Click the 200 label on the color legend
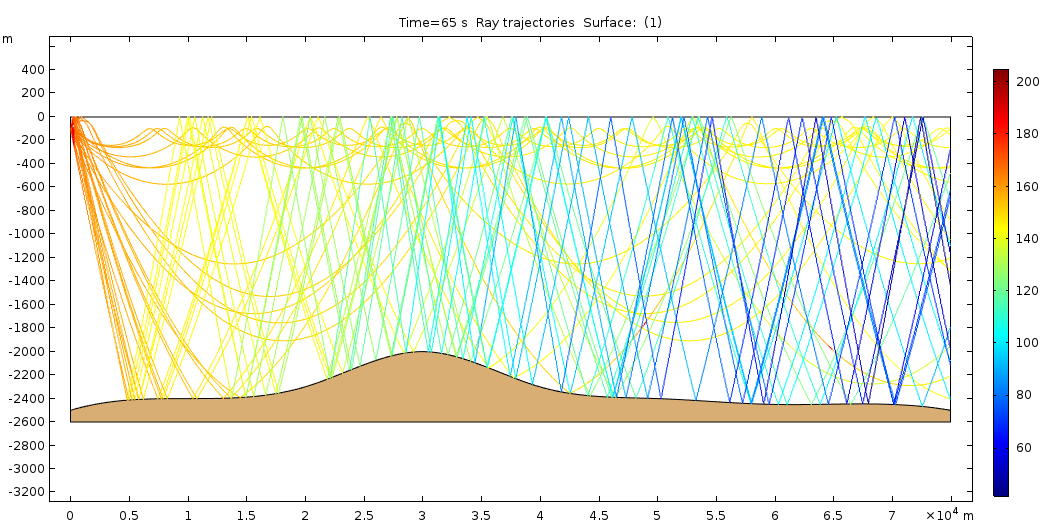Image resolution: width=1064 pixels, height=525 pixels. pos(1028,82)
